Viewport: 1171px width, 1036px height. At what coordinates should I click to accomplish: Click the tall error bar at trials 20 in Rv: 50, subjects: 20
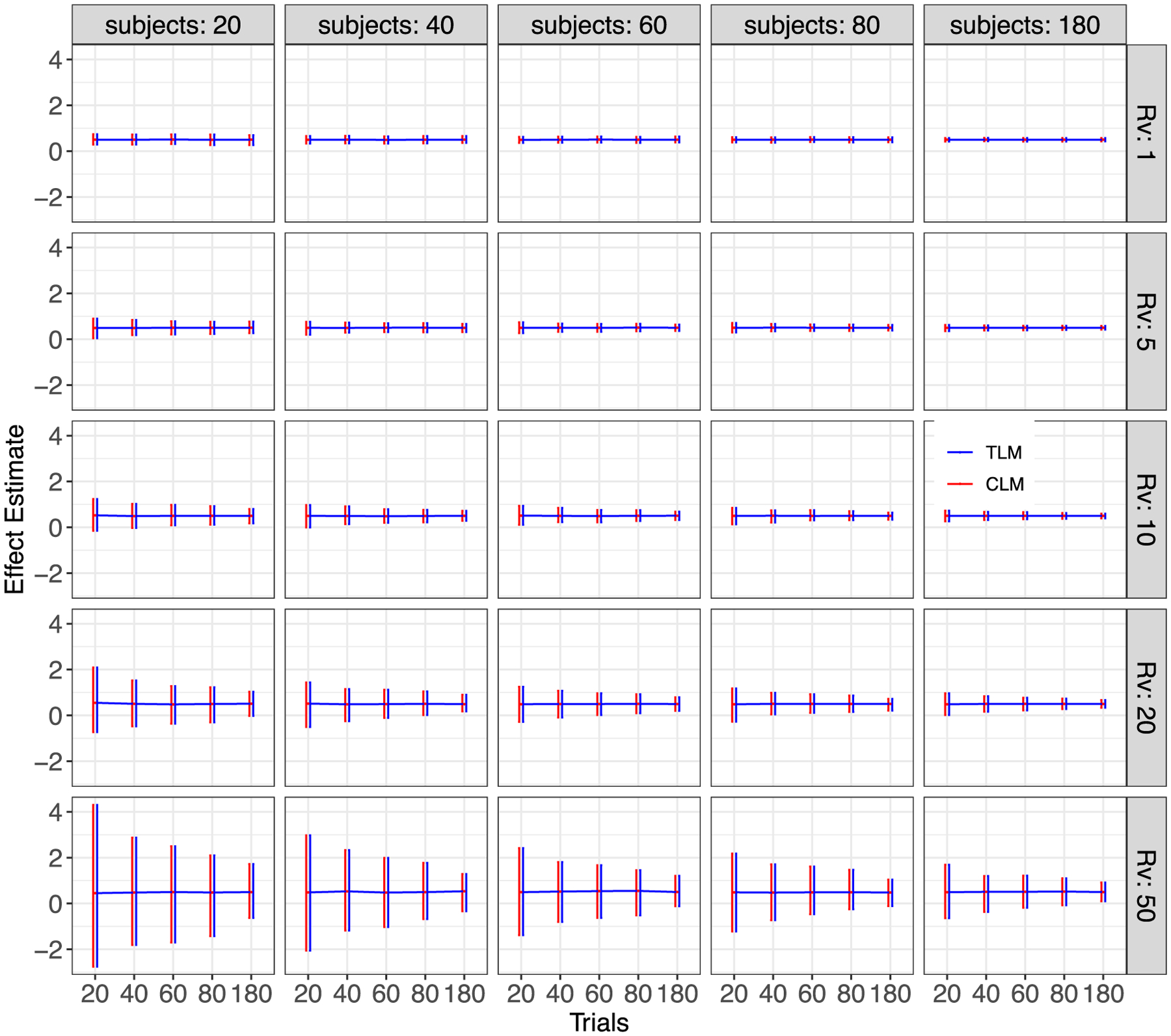click(x=95, y=886)
